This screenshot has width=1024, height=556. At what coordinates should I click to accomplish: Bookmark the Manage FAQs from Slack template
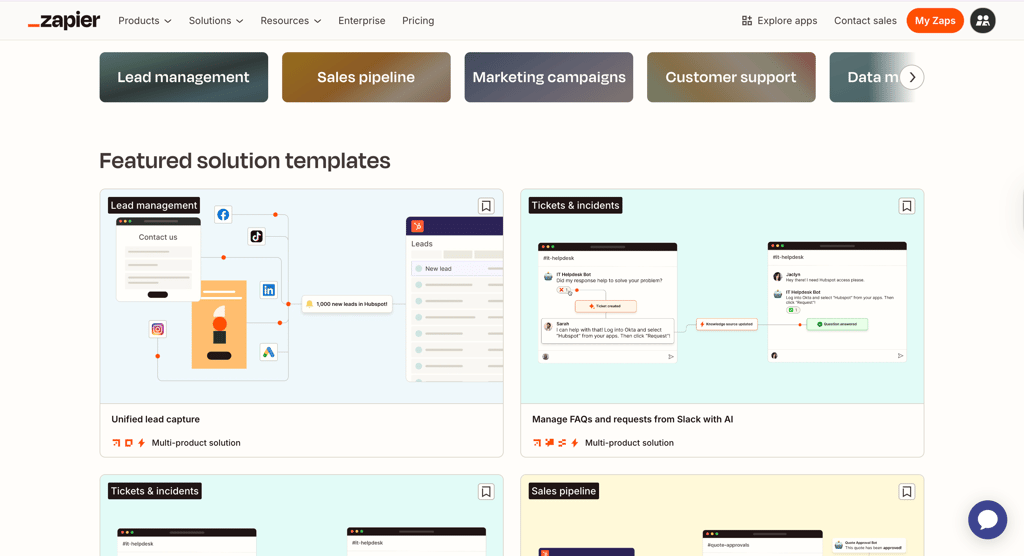(906, 206)
